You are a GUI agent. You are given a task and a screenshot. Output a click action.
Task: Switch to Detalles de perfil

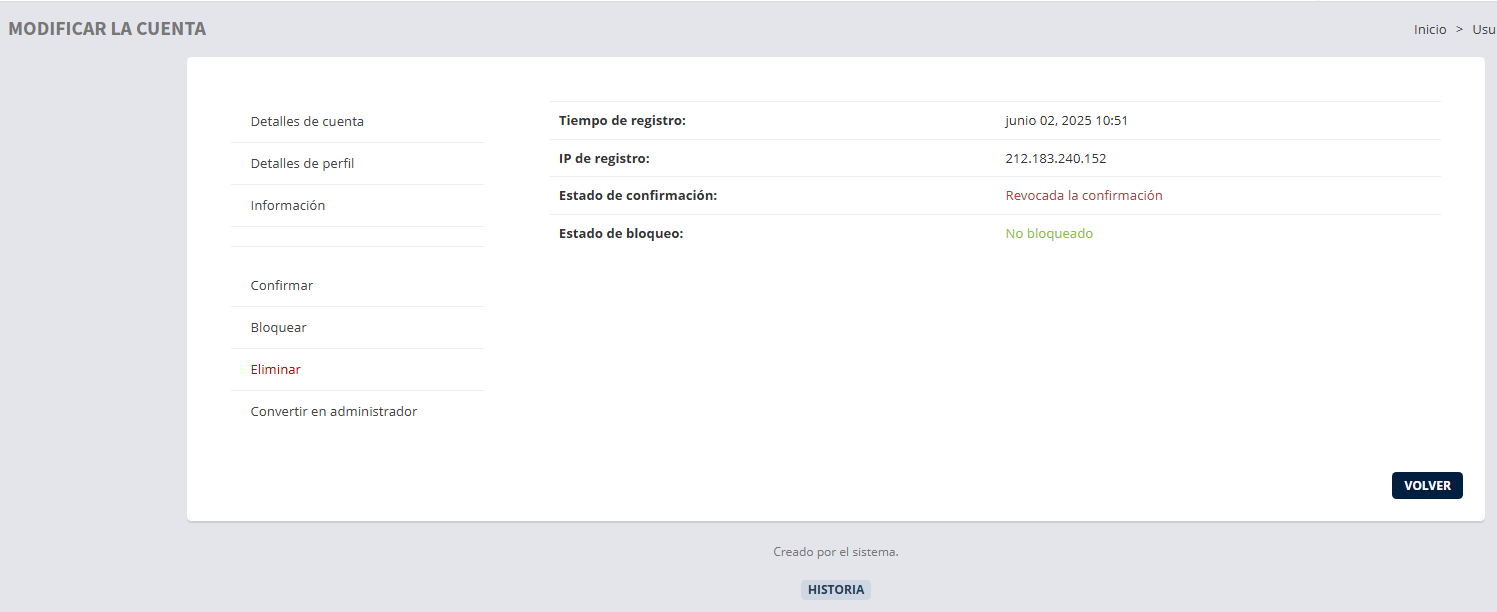click(x=302, y=164)
